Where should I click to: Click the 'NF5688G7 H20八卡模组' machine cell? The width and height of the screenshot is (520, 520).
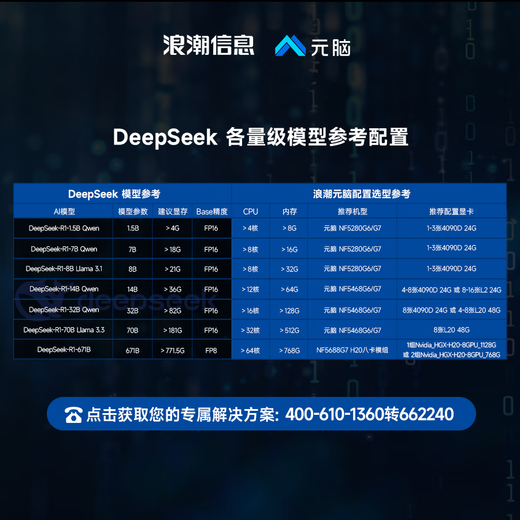[352, 350]
